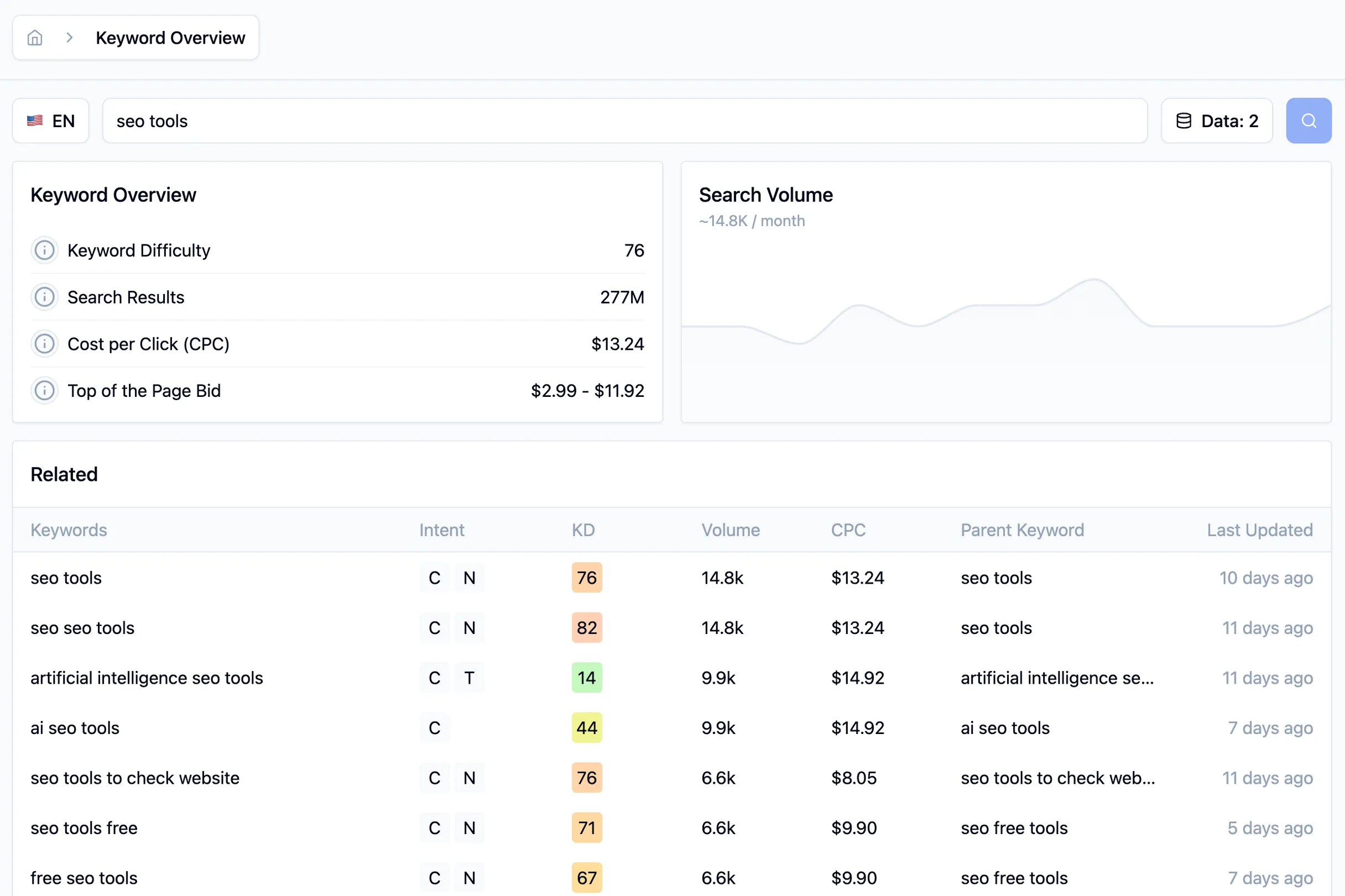Click C intent badge for 'seo seo tools'
Viewport: 1345px width, 896px height.
[x=435, y=628]
